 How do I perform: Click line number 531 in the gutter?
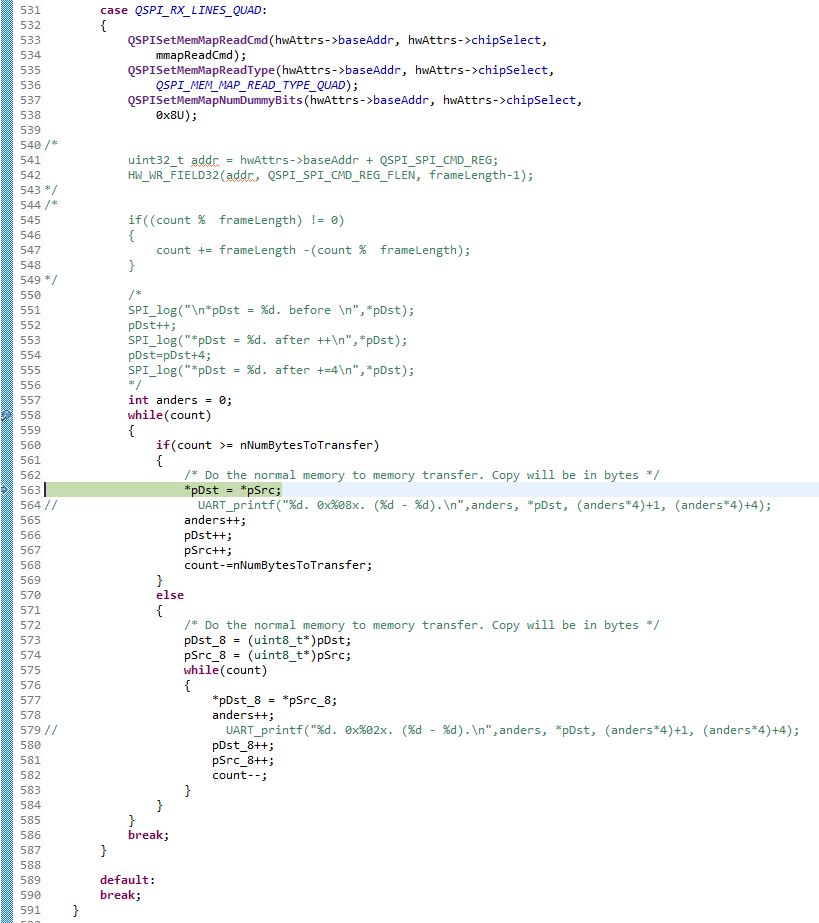pos(30,10)
